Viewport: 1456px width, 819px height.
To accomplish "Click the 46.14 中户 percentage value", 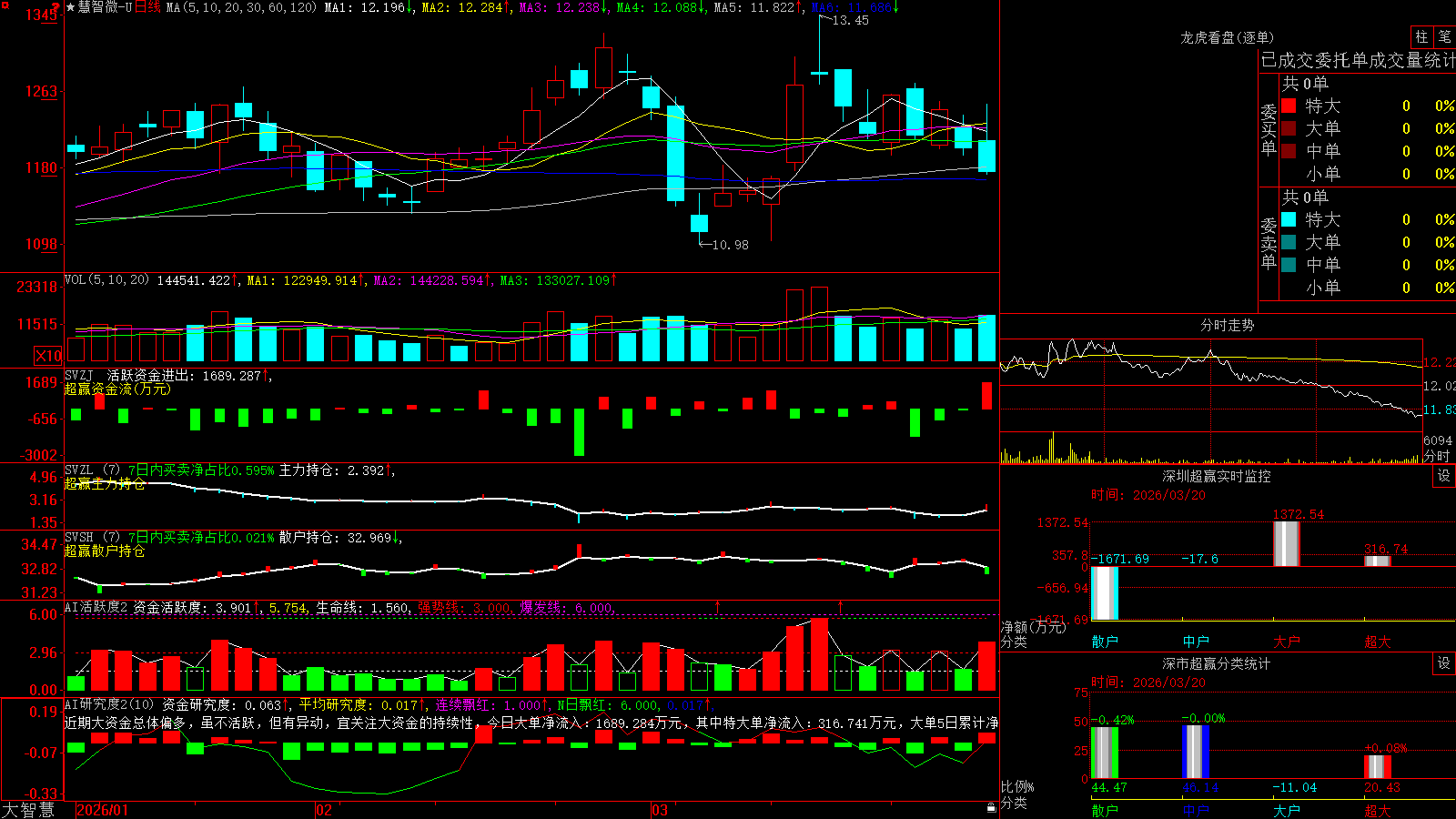I will 1200,787.
